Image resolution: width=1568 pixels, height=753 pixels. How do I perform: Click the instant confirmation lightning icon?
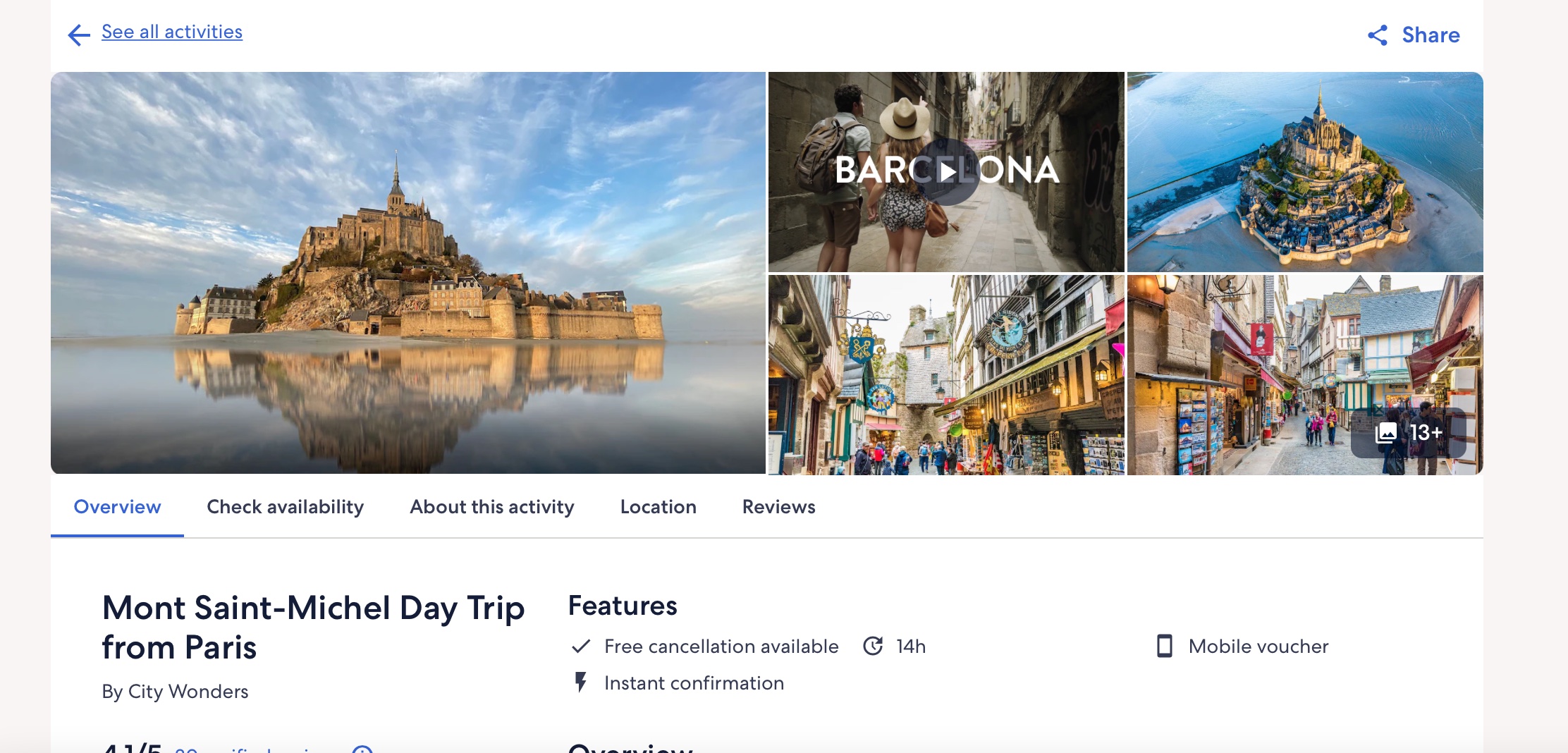coord(580,682)
